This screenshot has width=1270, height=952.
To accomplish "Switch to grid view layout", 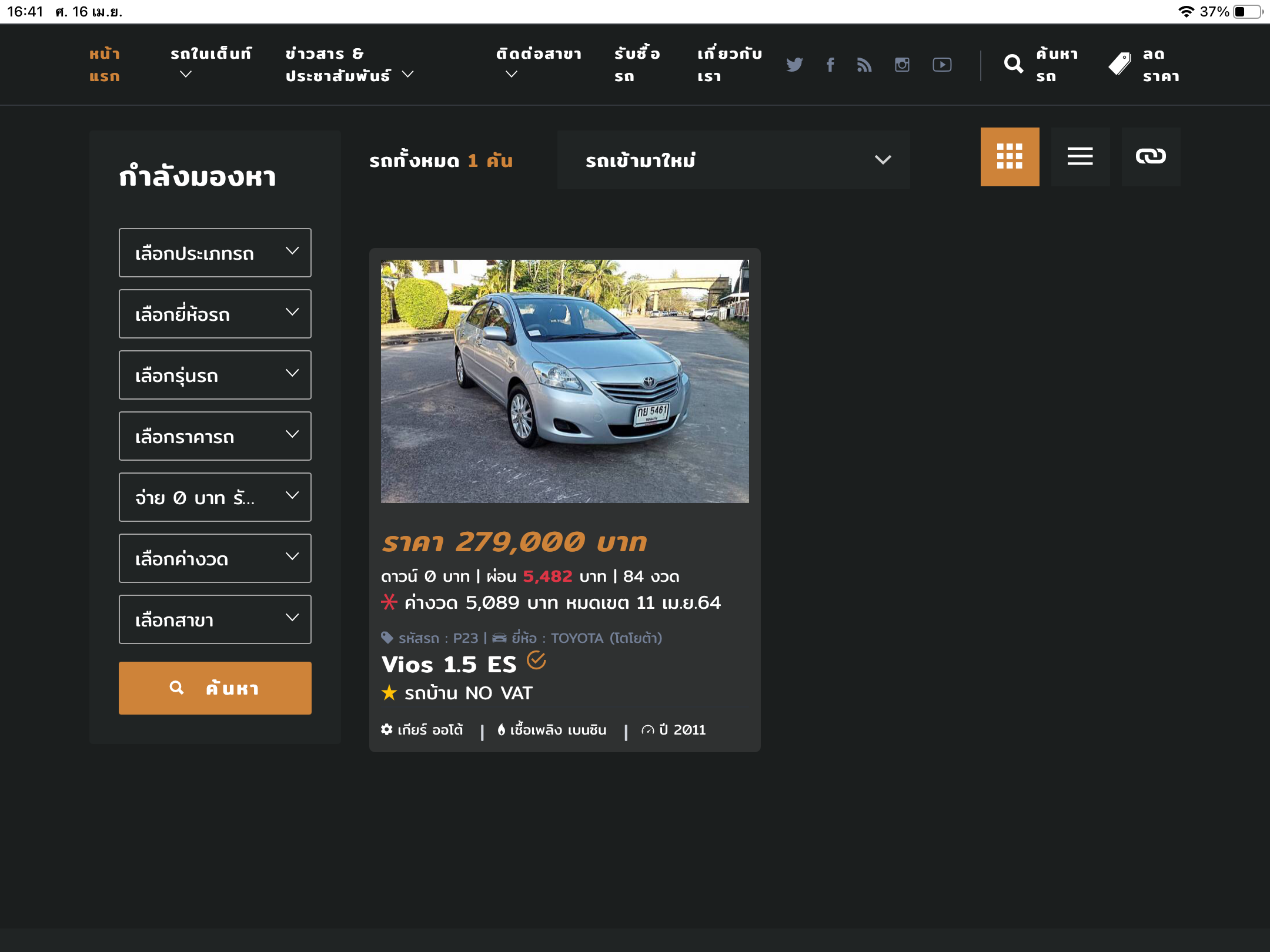I will click(1010, 157).
